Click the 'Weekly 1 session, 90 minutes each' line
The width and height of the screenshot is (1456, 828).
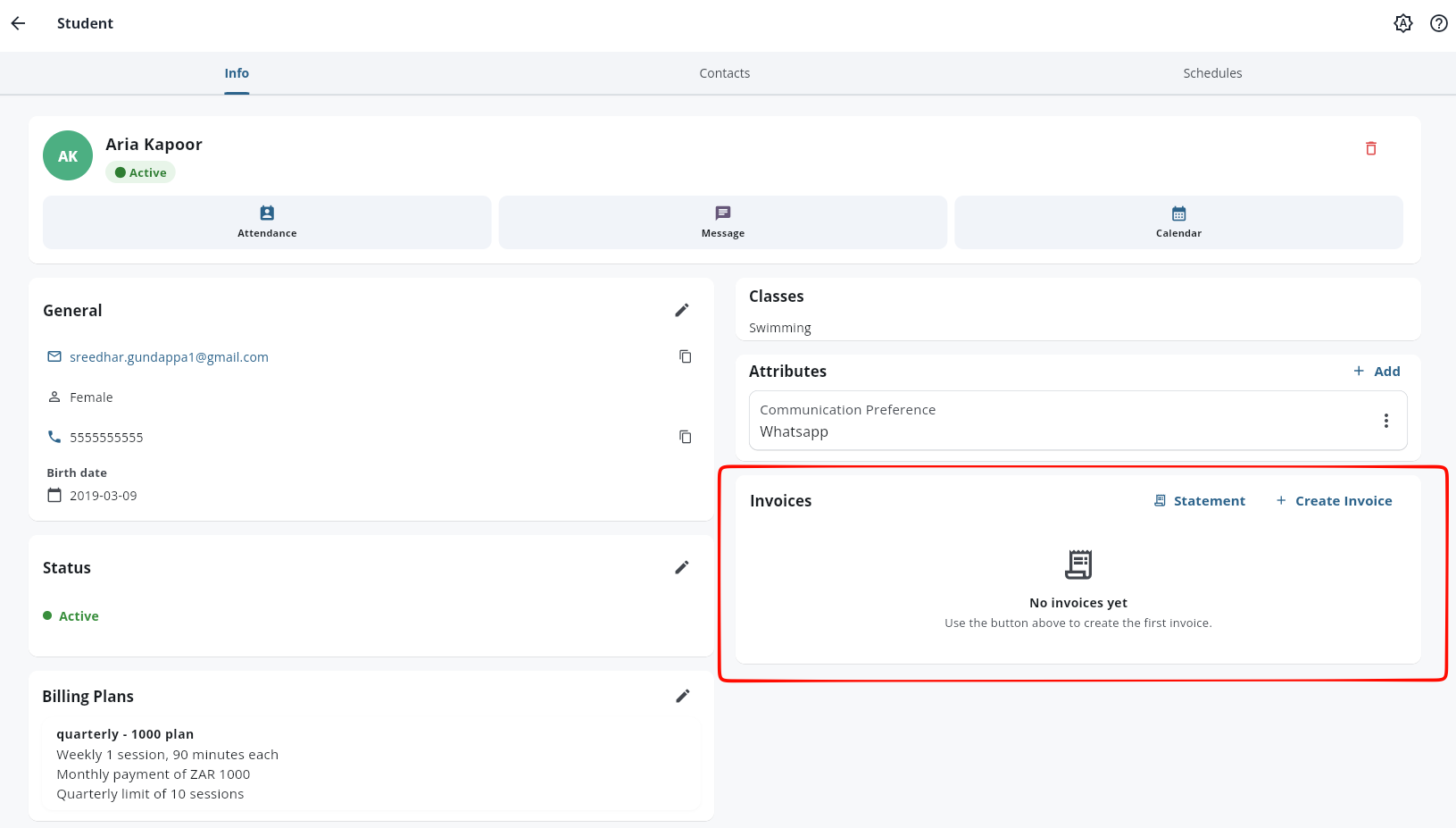168,755
